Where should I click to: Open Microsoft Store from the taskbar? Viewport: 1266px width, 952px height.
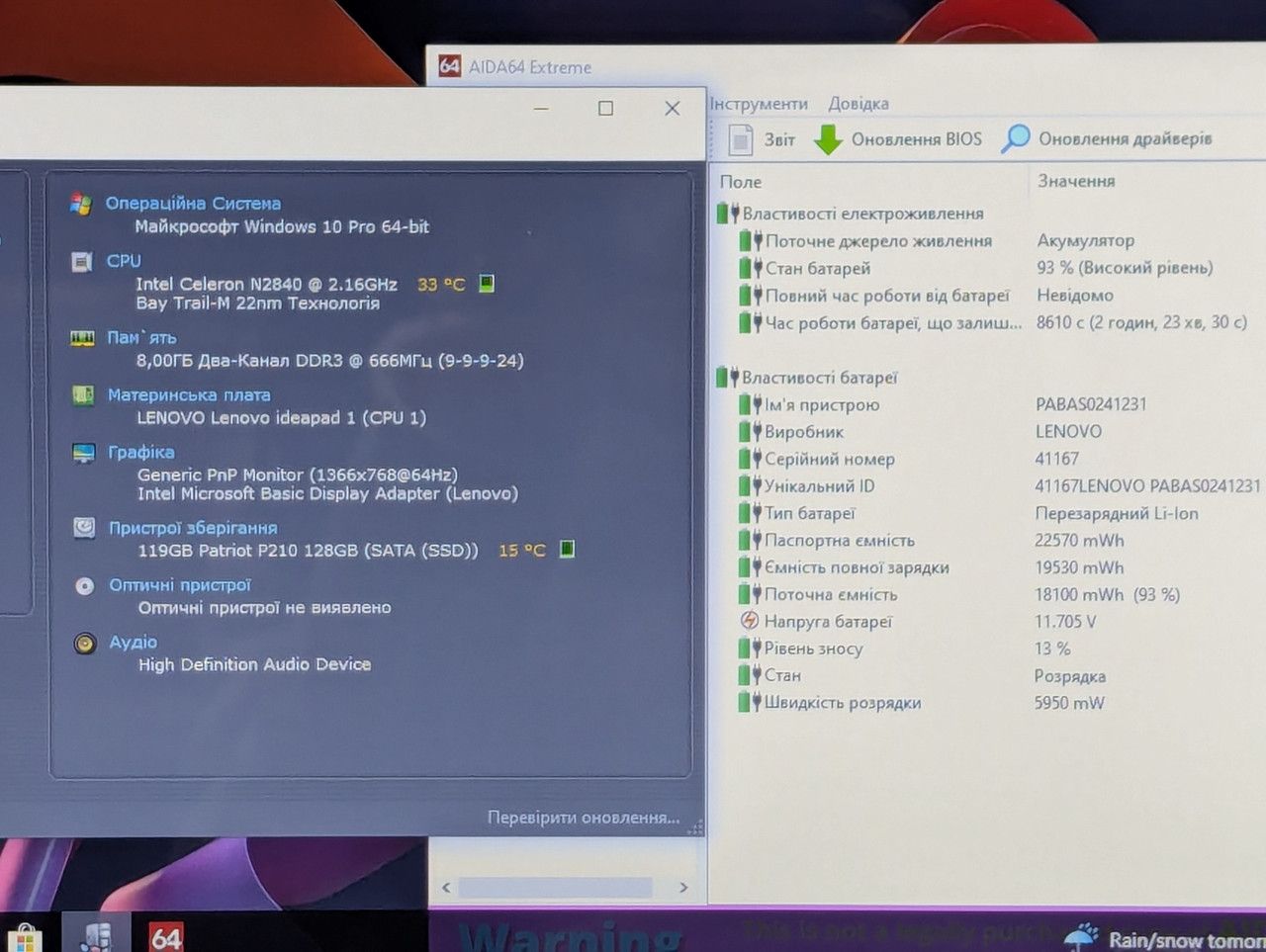[25, 937]
